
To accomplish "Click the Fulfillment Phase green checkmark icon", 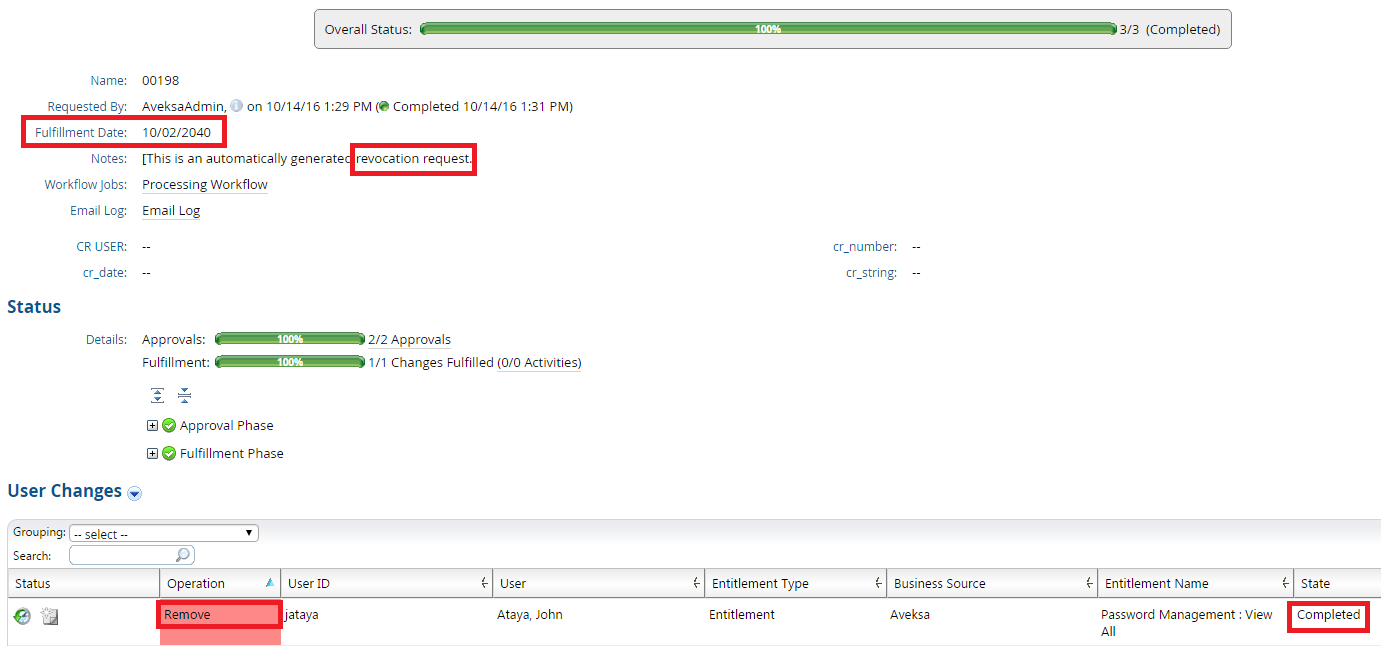I will [x=169, y=453].
